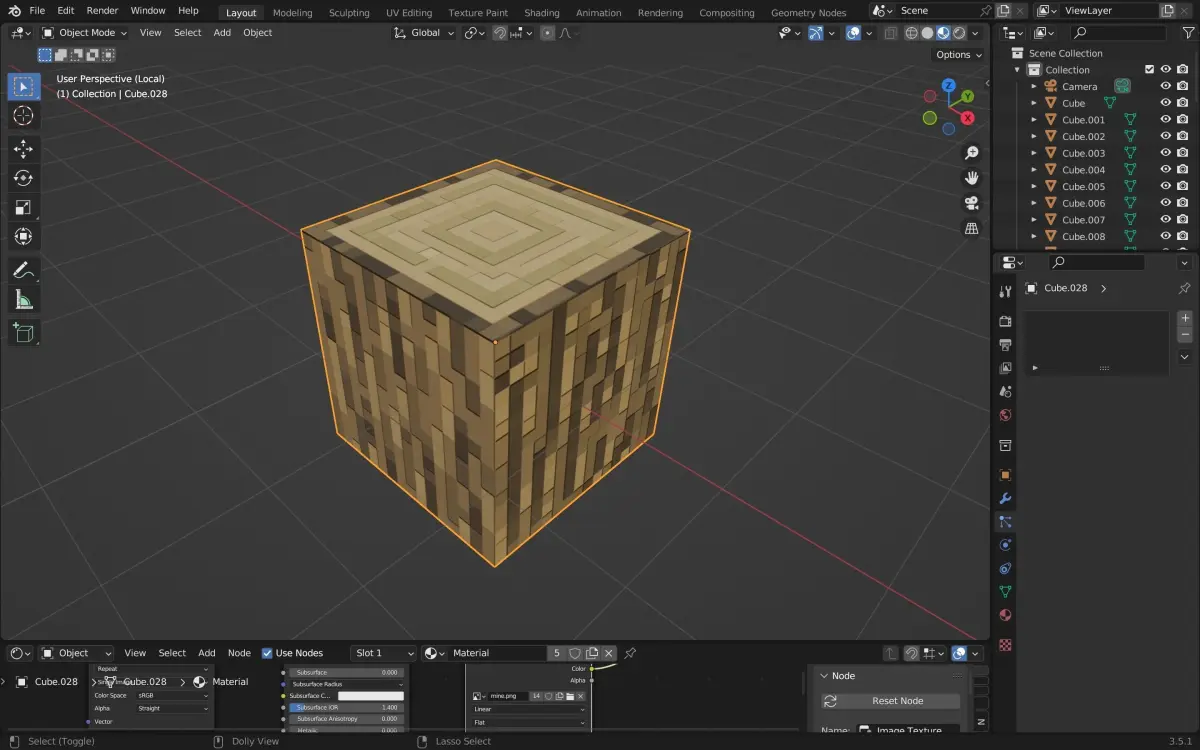Open the Modifiers wrench tab
This screenshot has width=1200, height=750.
tap(1005, 498)
